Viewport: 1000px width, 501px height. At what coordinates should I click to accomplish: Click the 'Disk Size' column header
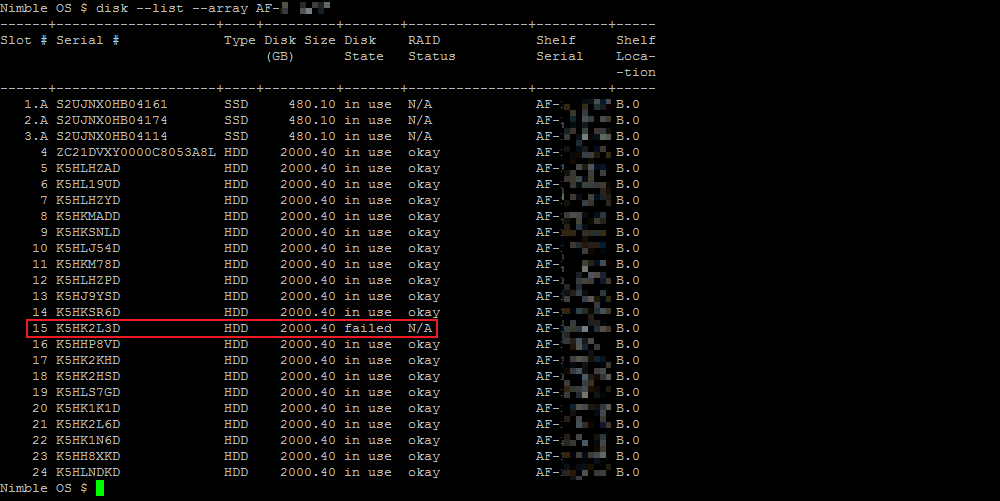300,40
